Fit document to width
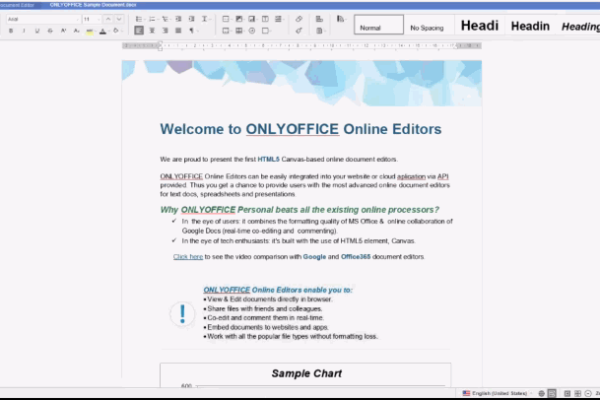This screenshot has width=600, height=400. (x=577, y=393)
